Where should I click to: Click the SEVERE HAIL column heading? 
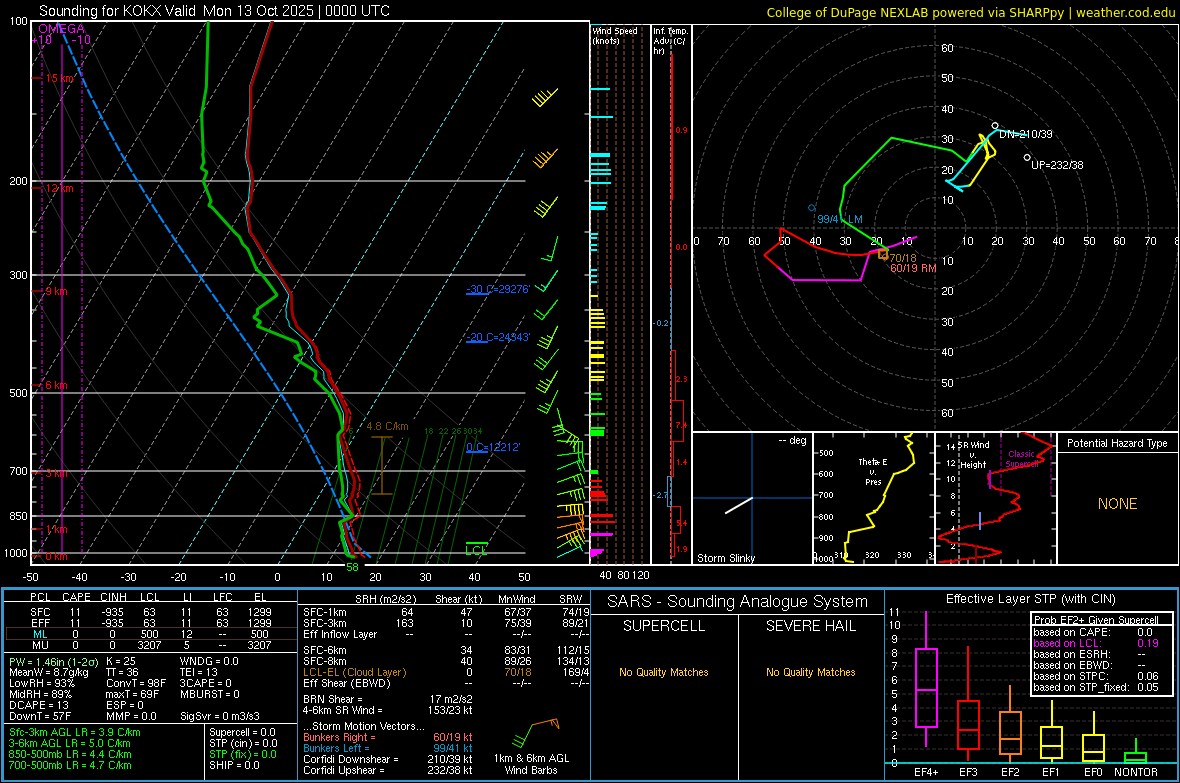tap(810, 626)
